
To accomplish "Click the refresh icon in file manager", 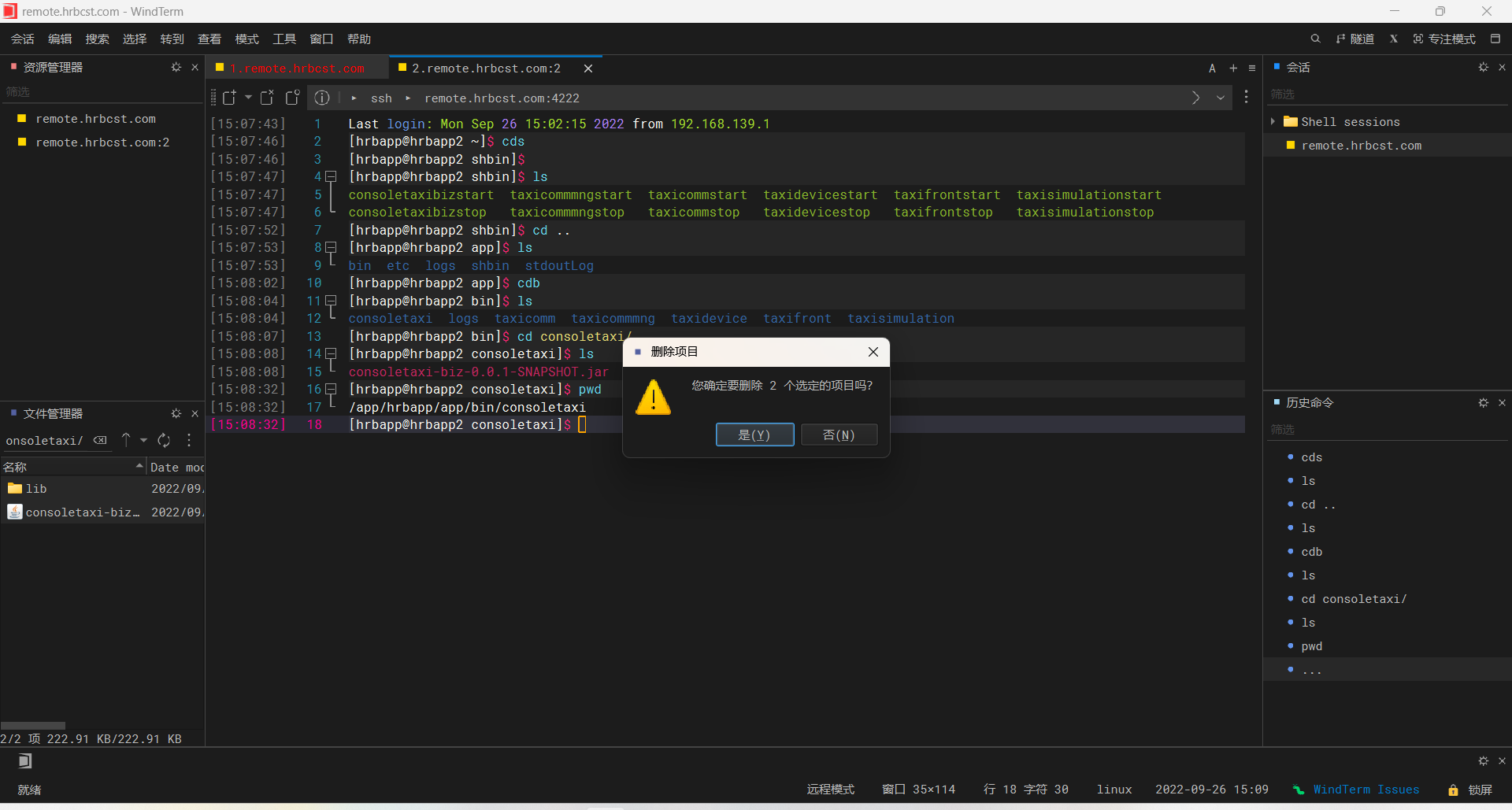I will (x=164, y=441).
